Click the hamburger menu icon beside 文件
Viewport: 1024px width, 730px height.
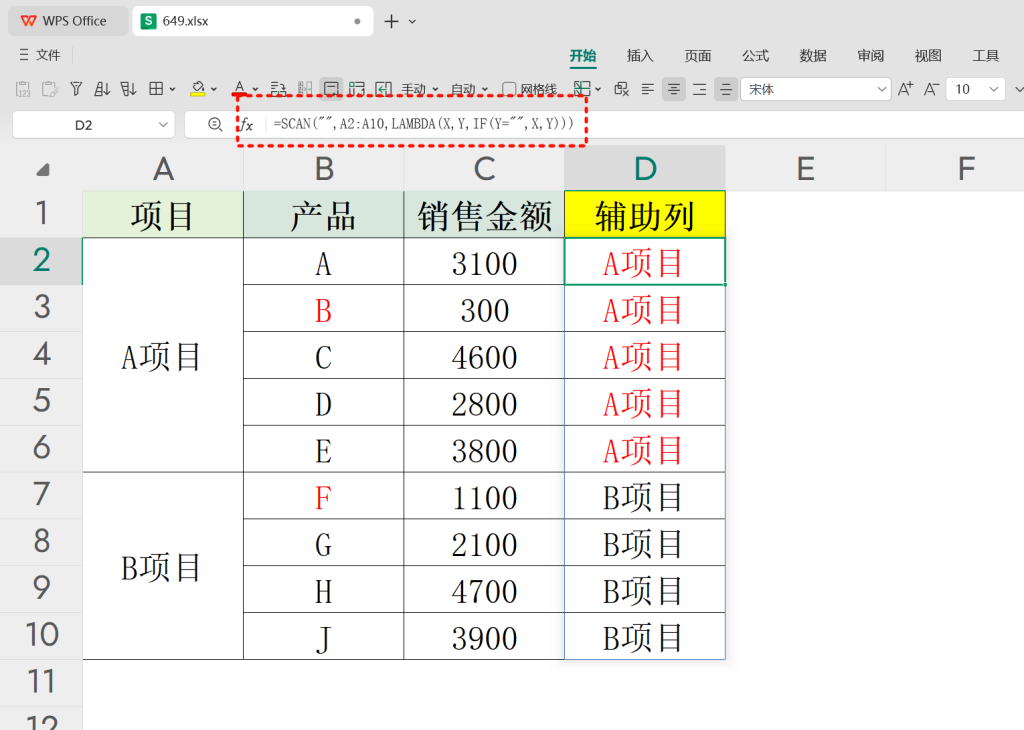coord(24,56)
